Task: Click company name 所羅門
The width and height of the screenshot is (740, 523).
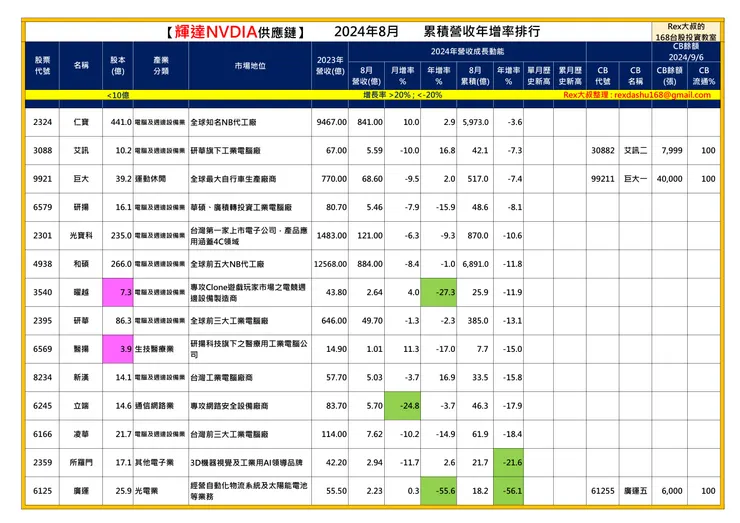Action: pyautogui.click(x=81, y=462)
